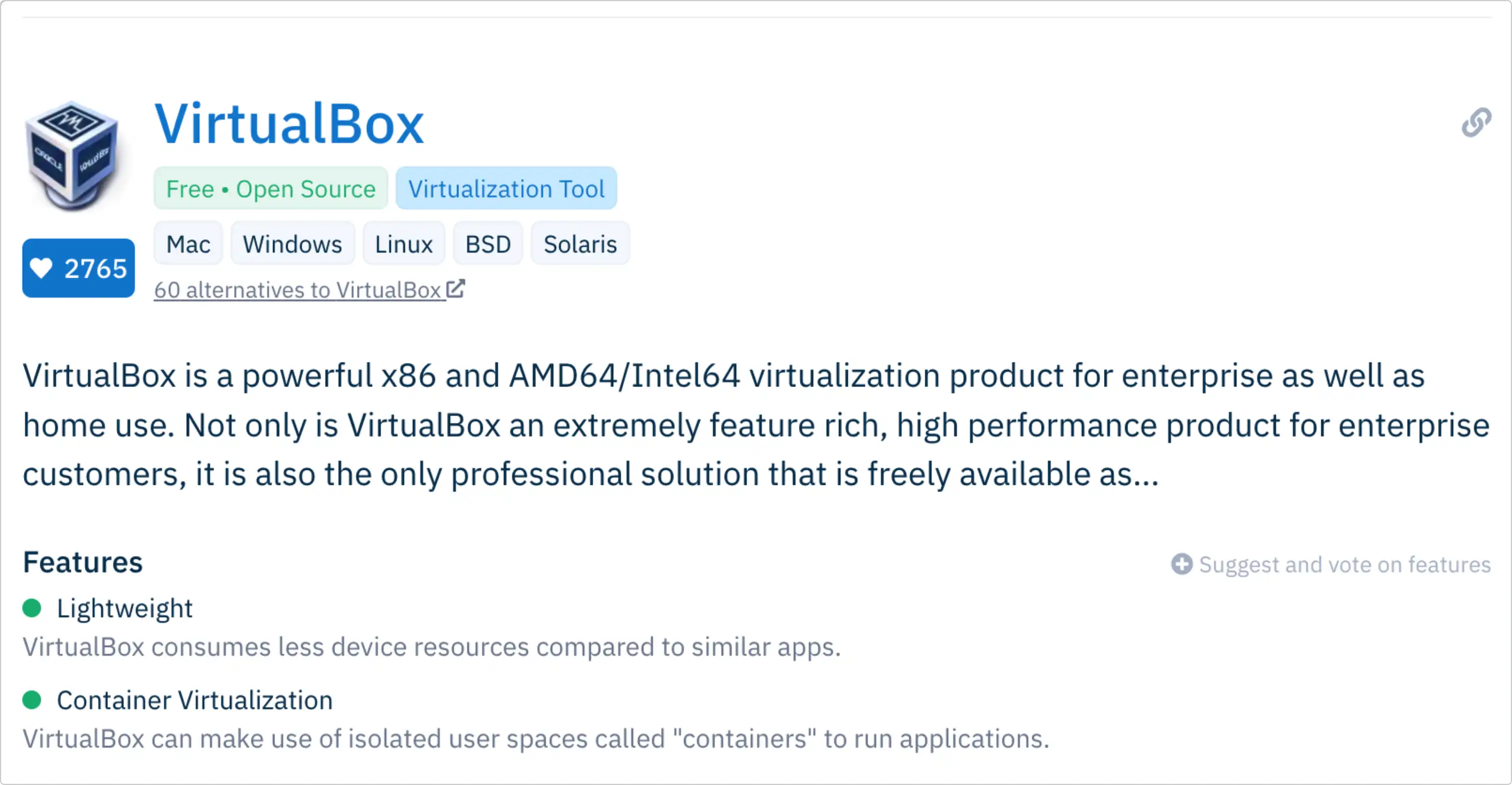
Task: Click the heart icon in likes button
Action: 41,268
